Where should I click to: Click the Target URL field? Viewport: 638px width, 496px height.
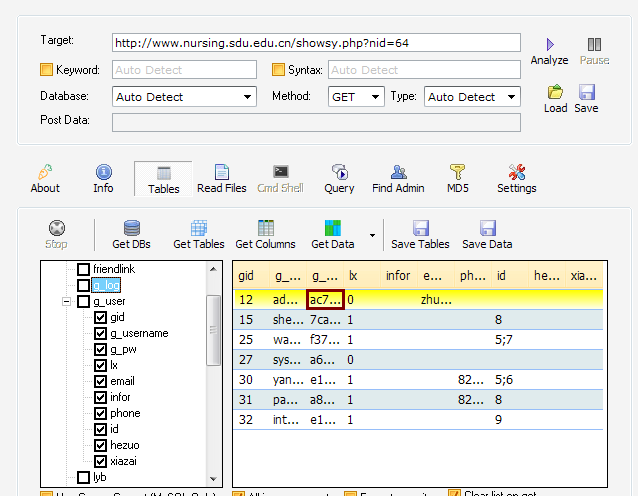[x=316, y=43]
